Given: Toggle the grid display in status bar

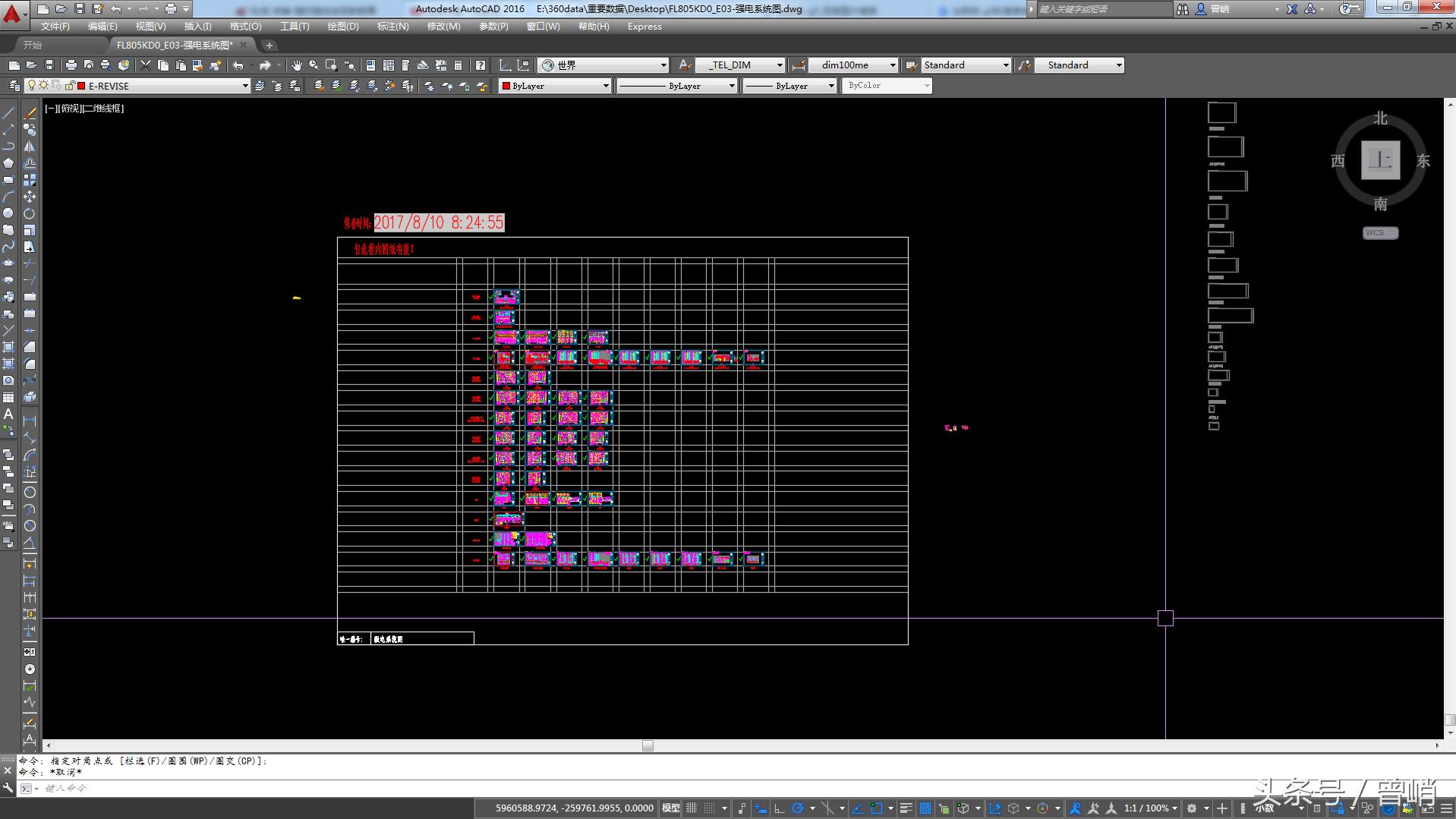Looking at the screenshot, I should (692, 808).
